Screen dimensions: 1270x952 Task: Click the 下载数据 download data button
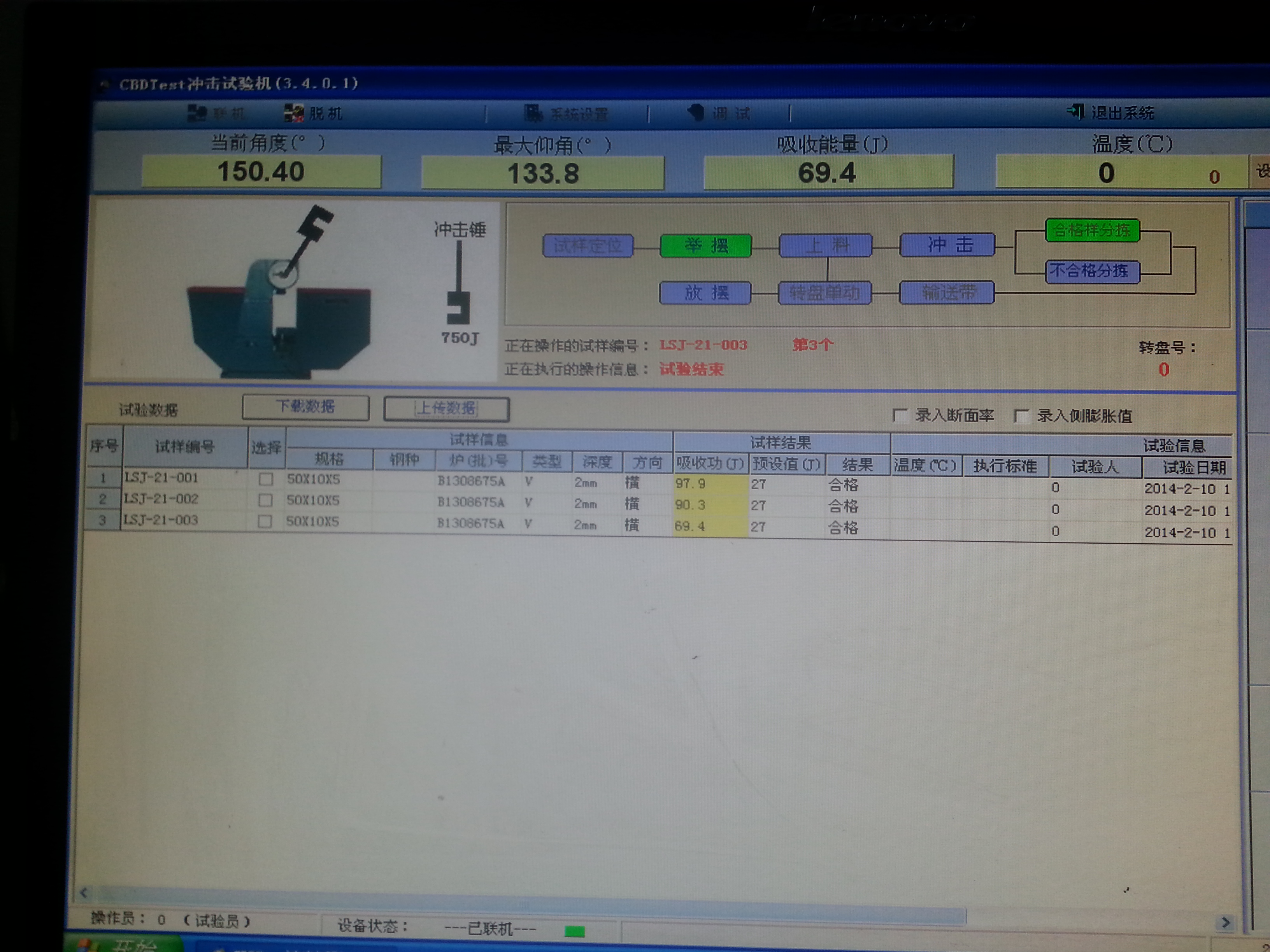[x=305, y=407]
